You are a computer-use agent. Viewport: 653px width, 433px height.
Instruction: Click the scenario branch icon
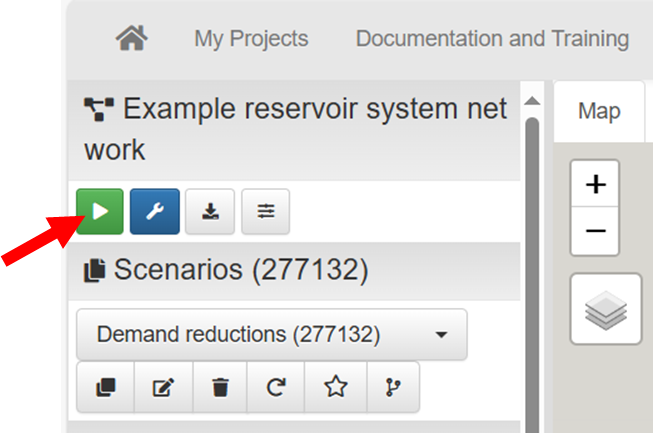point(392,388)
